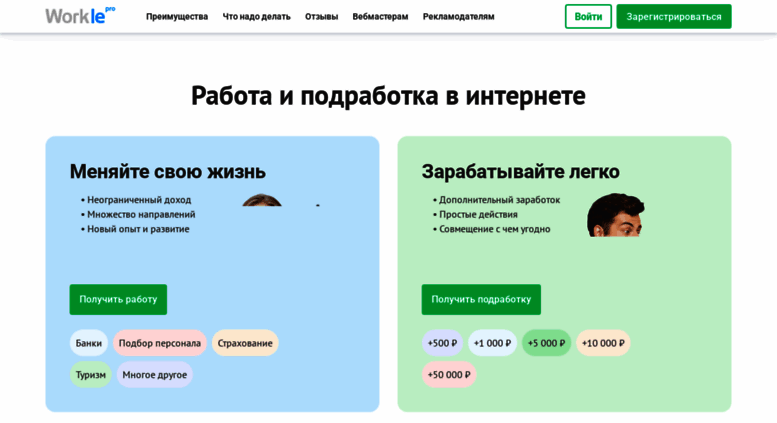Click the partial head image in blue card
777x423 pixels.
tap(262, 200)
